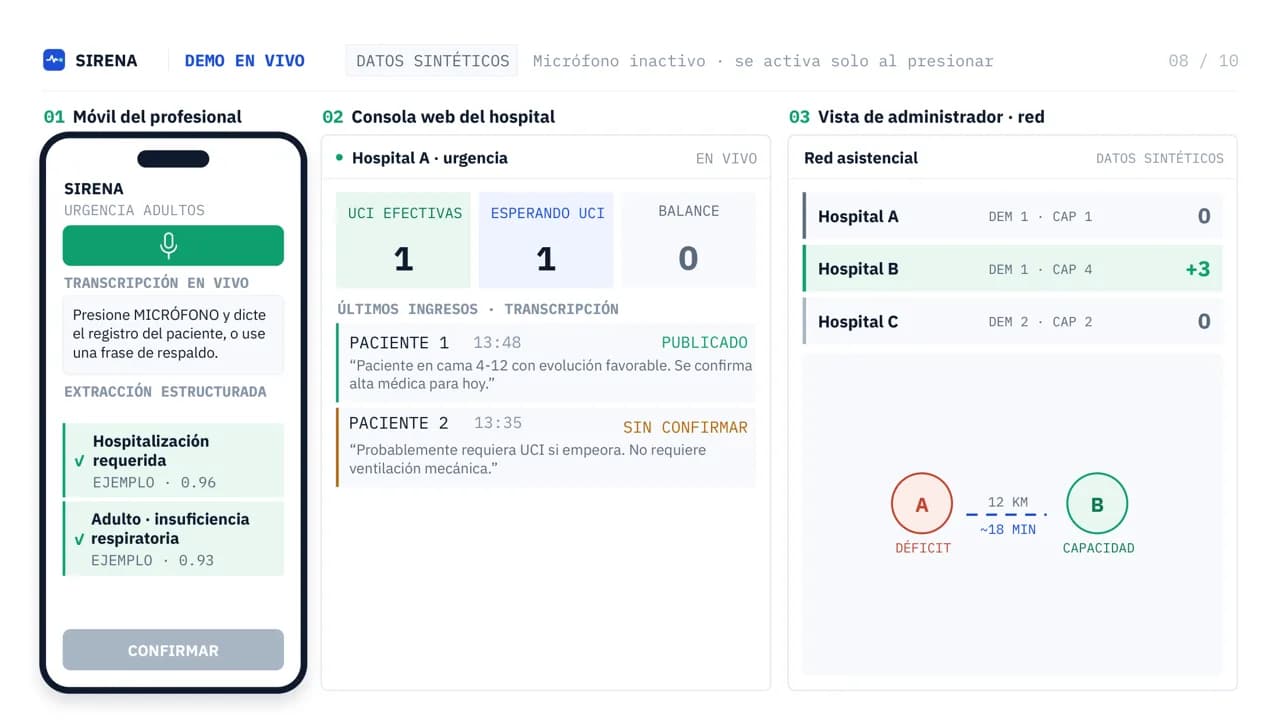Screen dimensions: 1280x720
Task: Select the Hospital B row with +3
Action: (x=1012, y=269)
